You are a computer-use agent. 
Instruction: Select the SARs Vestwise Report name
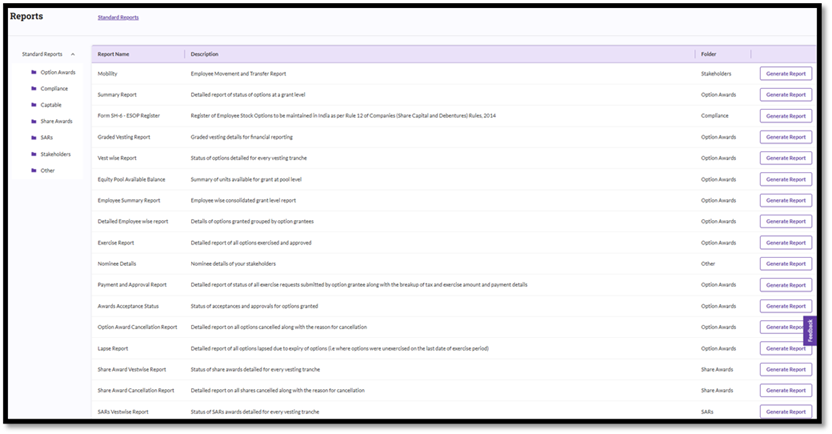pos(123,412)
